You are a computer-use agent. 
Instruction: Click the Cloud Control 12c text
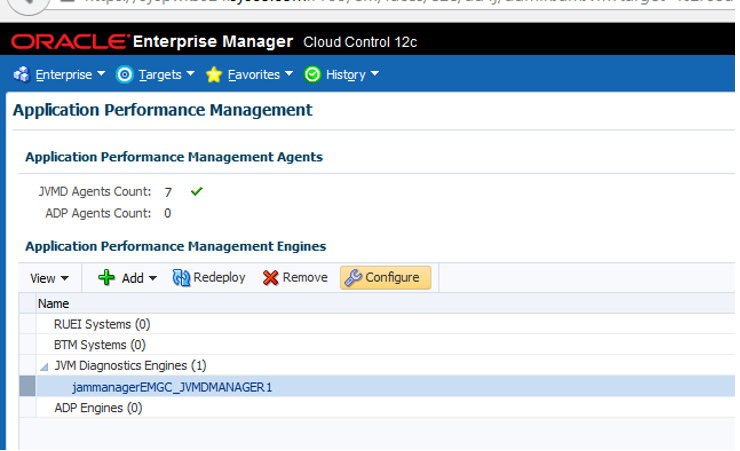(360, 42)
